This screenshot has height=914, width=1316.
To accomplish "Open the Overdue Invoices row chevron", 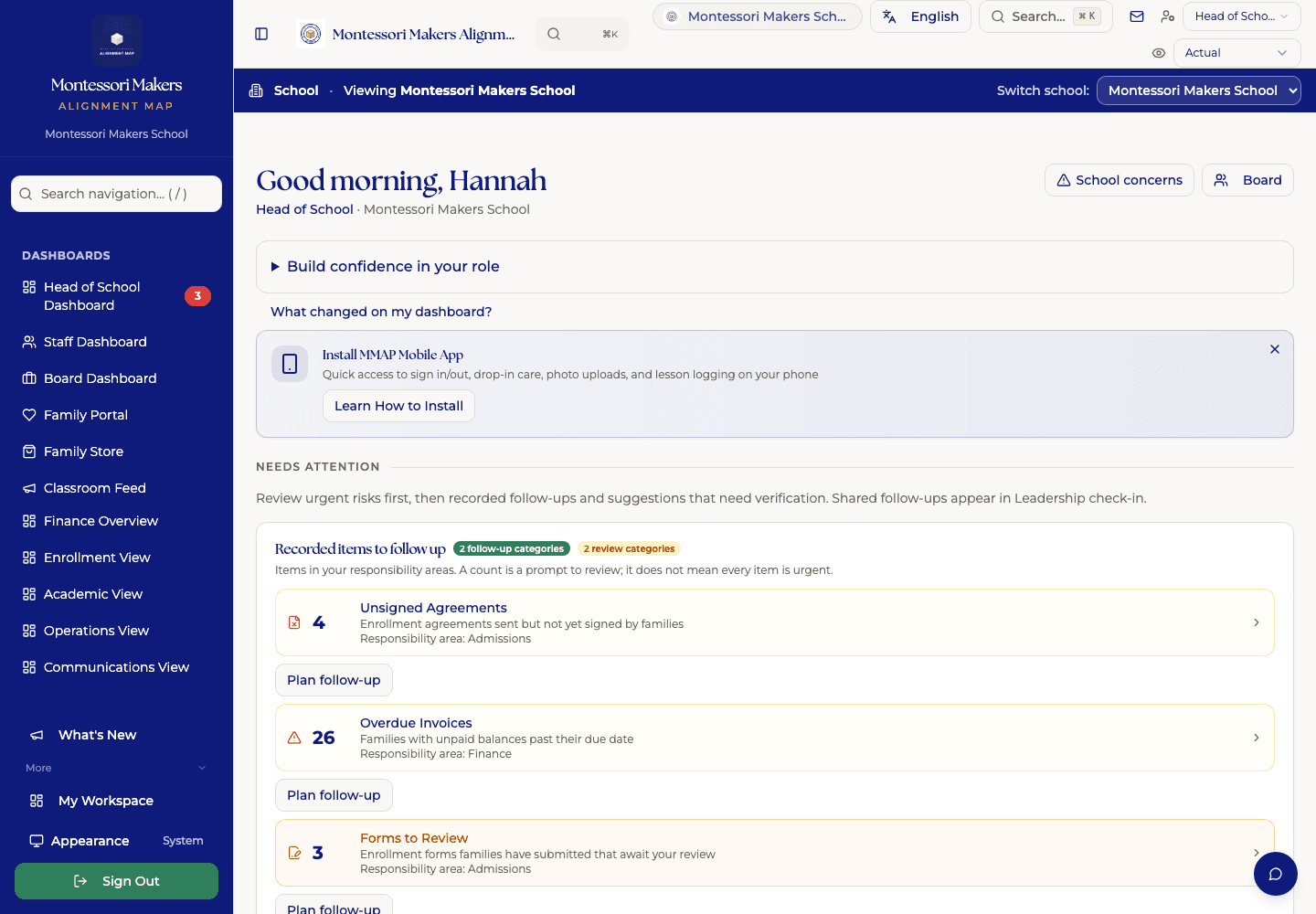I will (x=1257, y=738).
